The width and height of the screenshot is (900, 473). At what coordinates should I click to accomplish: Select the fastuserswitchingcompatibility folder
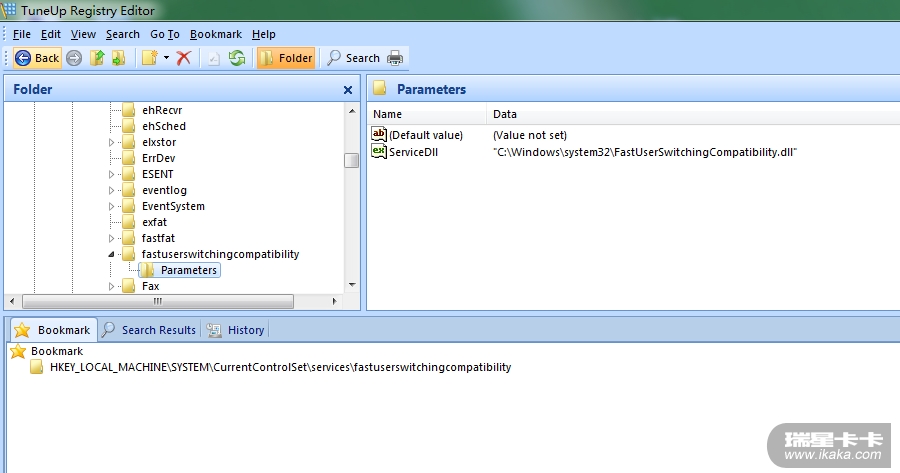pyautogui.click(x=220, y=254)
